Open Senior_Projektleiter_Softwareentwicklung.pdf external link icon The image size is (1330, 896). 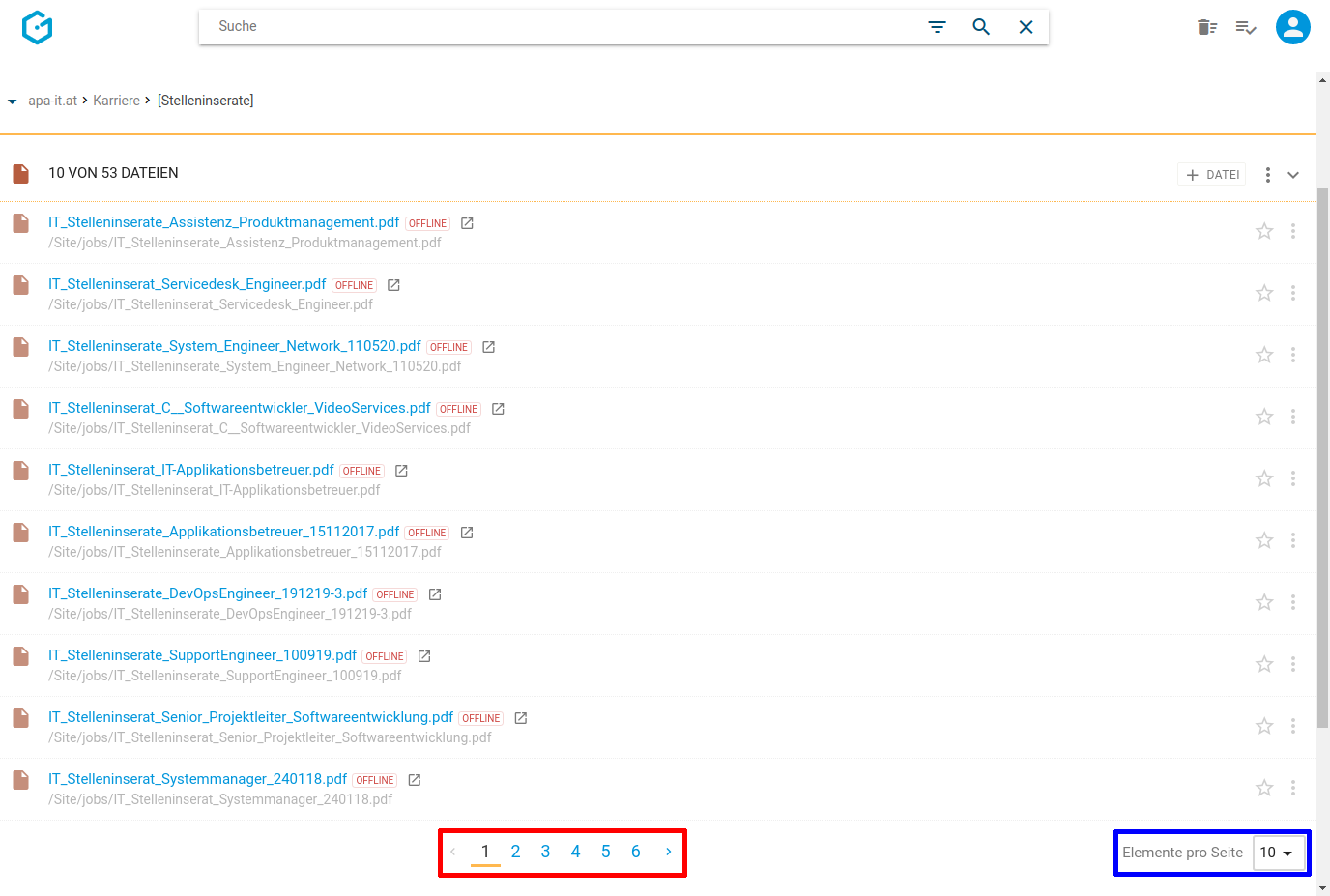(x=521, y=718)
